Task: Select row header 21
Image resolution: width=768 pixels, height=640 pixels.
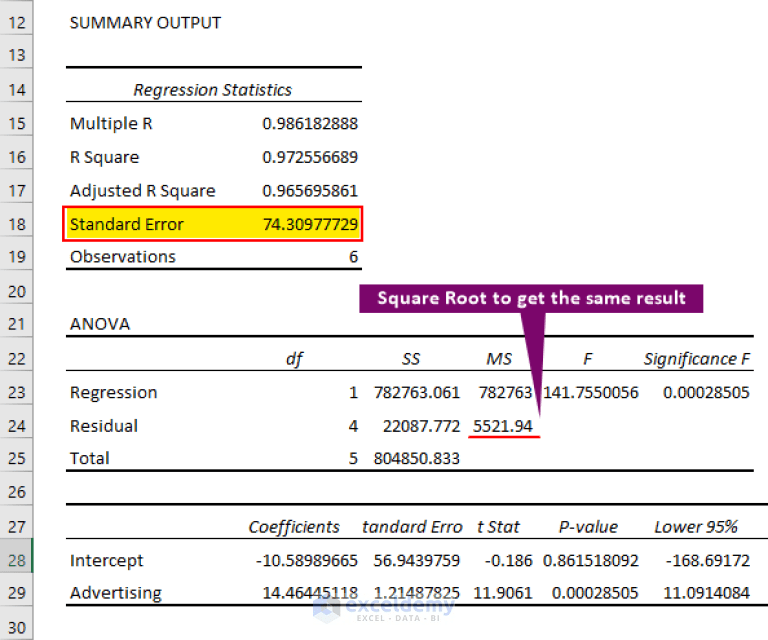Action: point(16,324)
